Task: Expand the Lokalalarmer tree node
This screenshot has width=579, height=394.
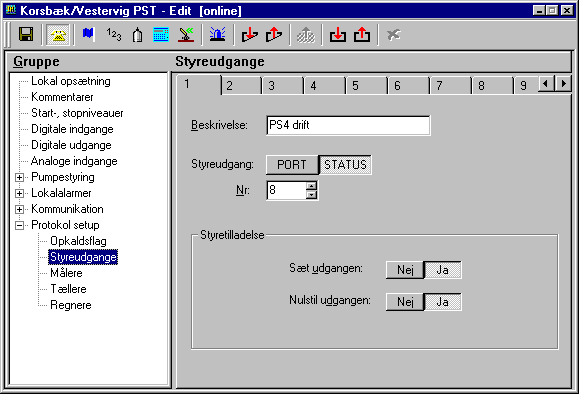Action: click(20, 193)
